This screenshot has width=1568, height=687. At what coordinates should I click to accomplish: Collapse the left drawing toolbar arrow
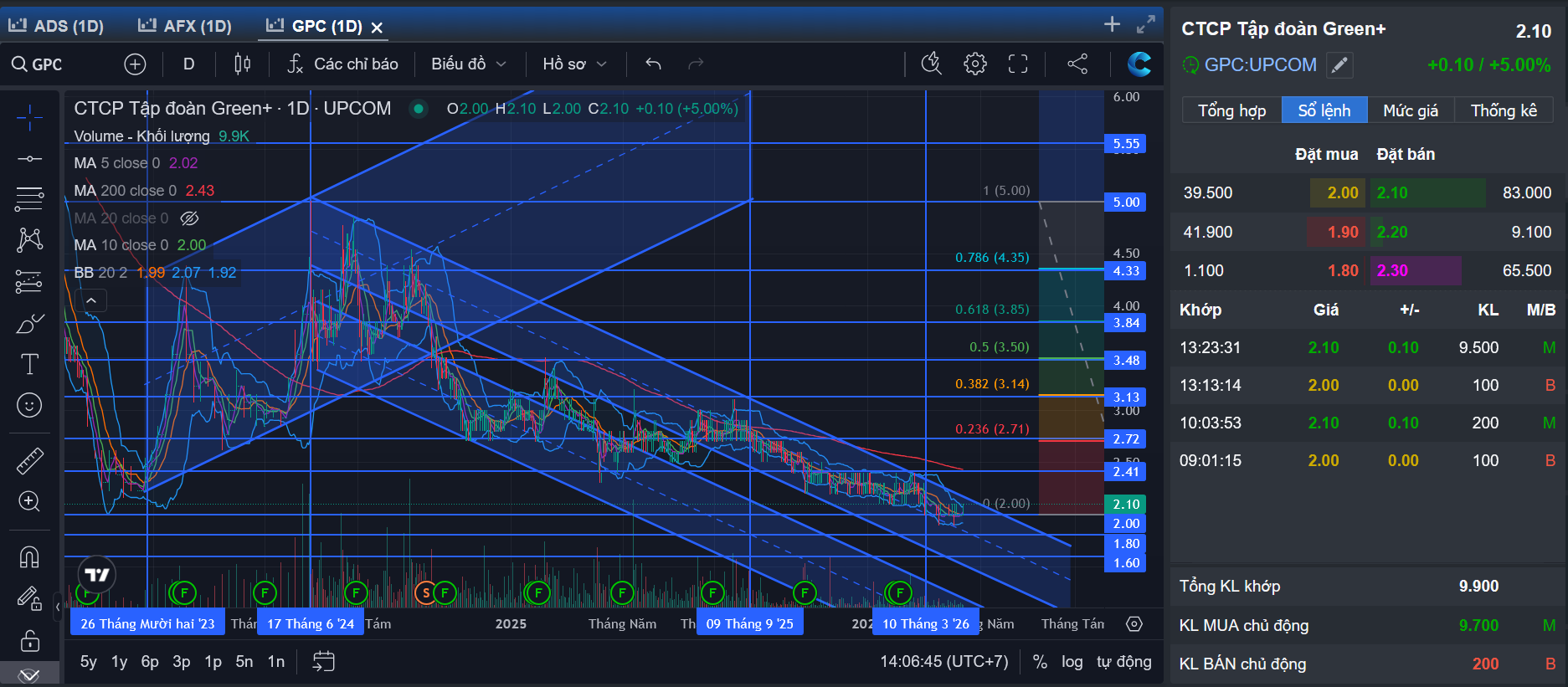tap(57, 607)
